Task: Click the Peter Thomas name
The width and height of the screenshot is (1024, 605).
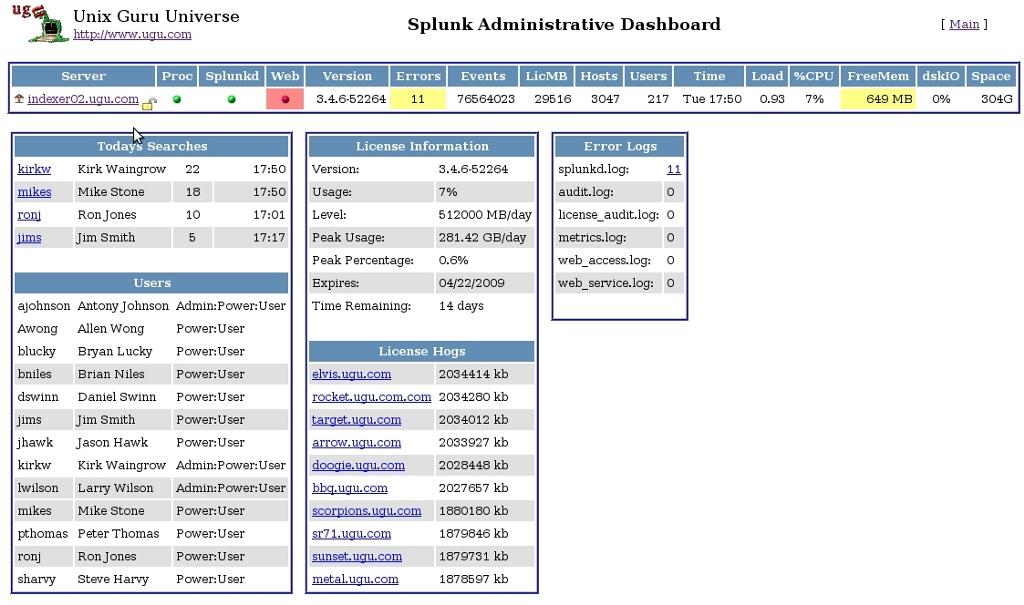Action: (x=118, y=534)
